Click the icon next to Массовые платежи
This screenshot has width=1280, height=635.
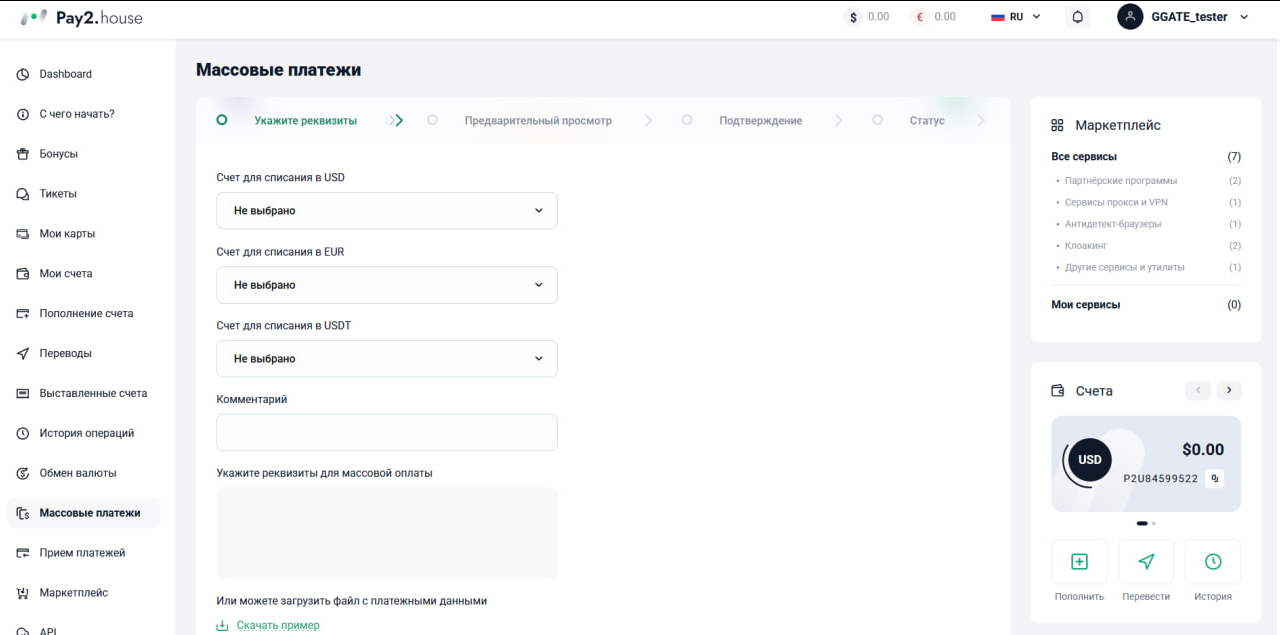pyautogui.click(x=23, y=513)
